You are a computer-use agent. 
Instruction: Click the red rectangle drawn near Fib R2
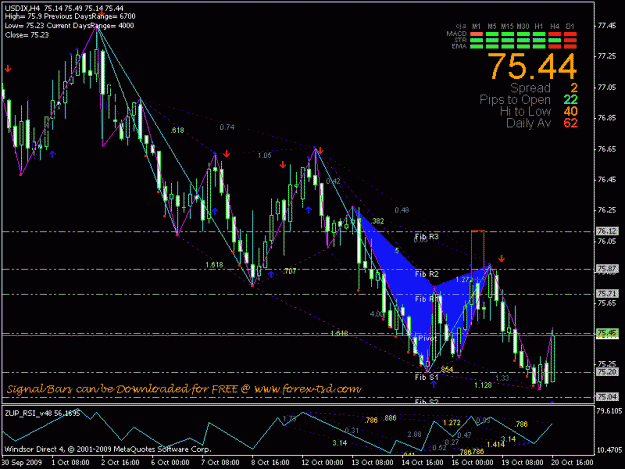pyautogui.click(x=478, y=255)
